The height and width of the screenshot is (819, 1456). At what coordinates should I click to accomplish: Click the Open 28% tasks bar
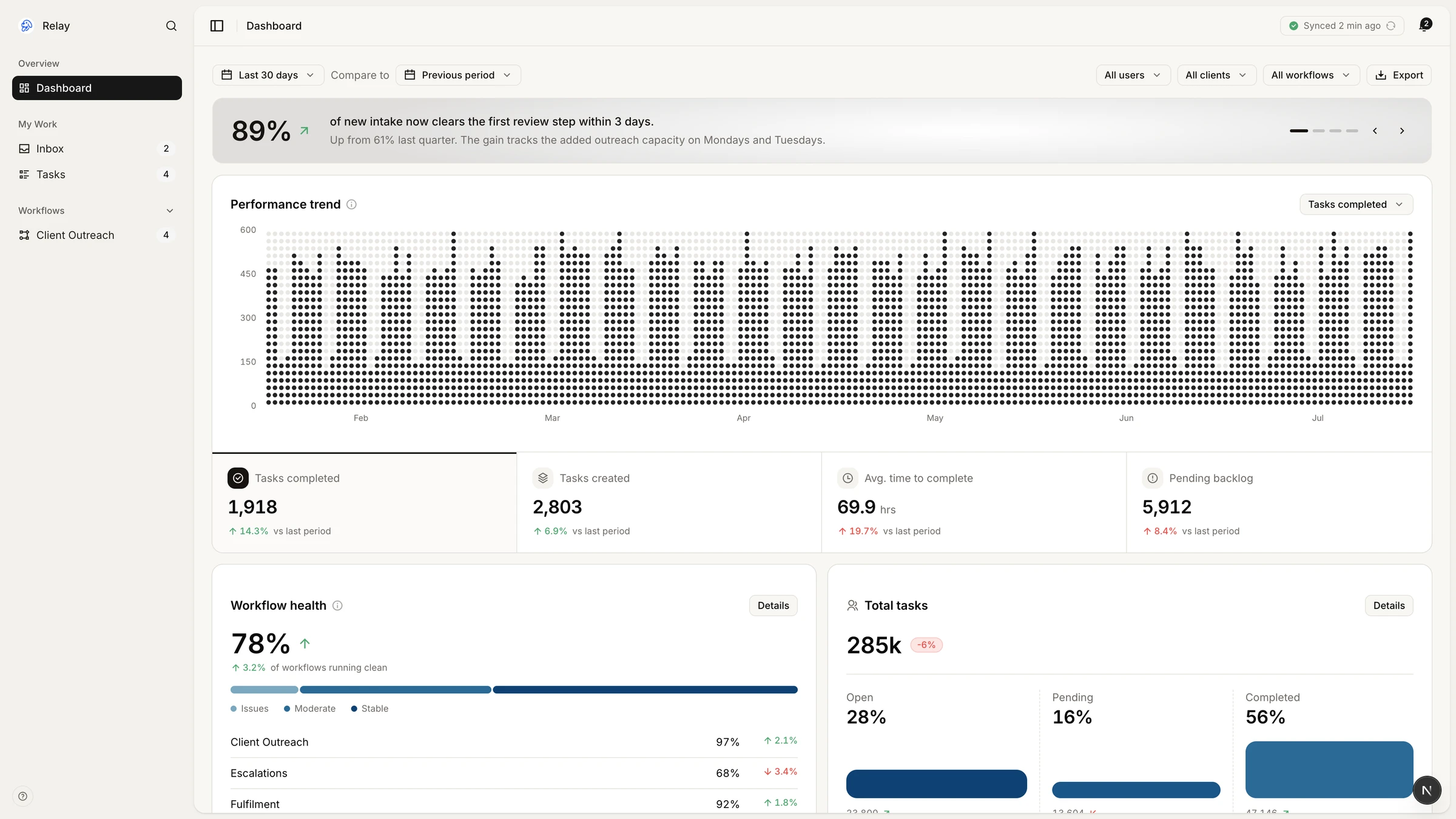tap(936, 784)
